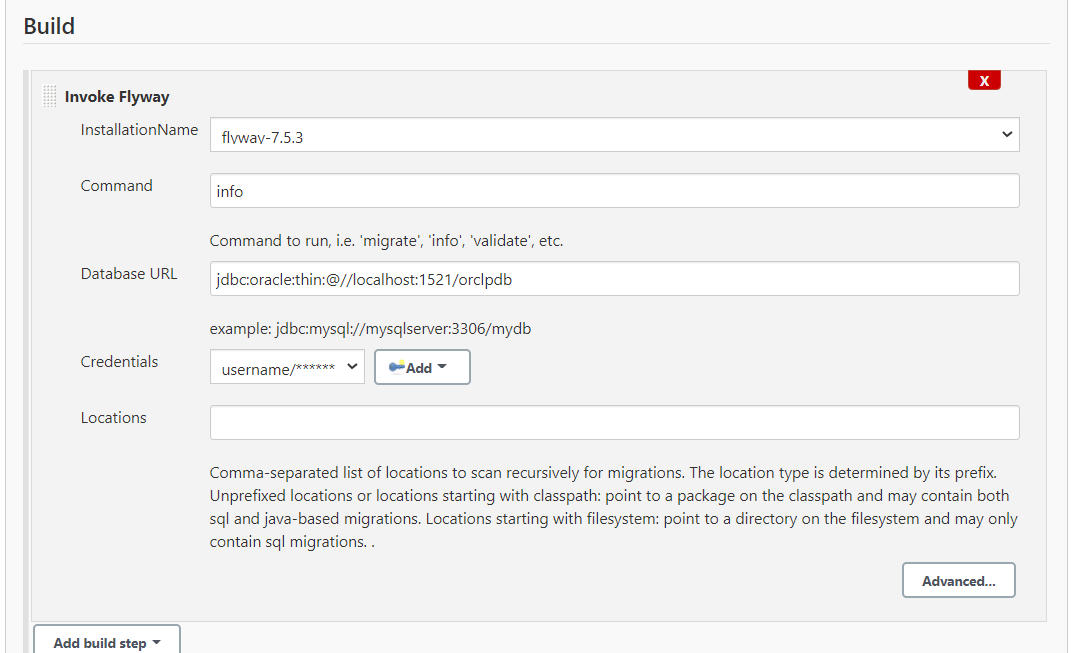Click the jdbc:mysql example hint text
The width and height of the screenshot is (1086, 653).
369,328
